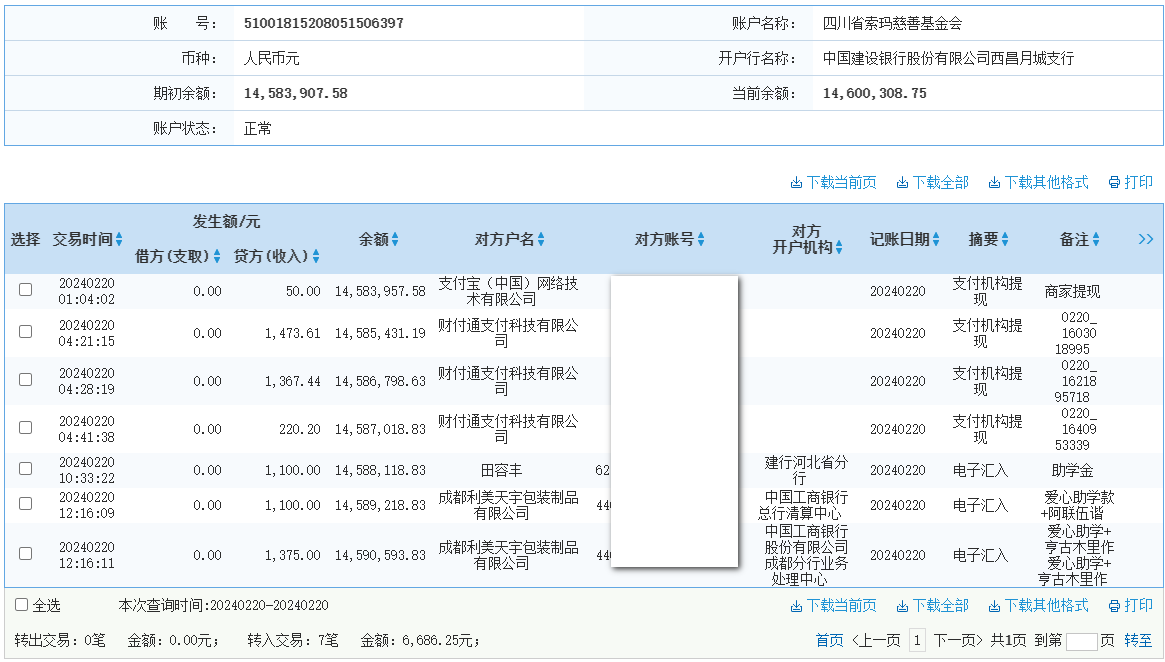Screen dimensions: 1165x662
Task: Click the top 打印 print link
Action: [x=1130, y=182]
